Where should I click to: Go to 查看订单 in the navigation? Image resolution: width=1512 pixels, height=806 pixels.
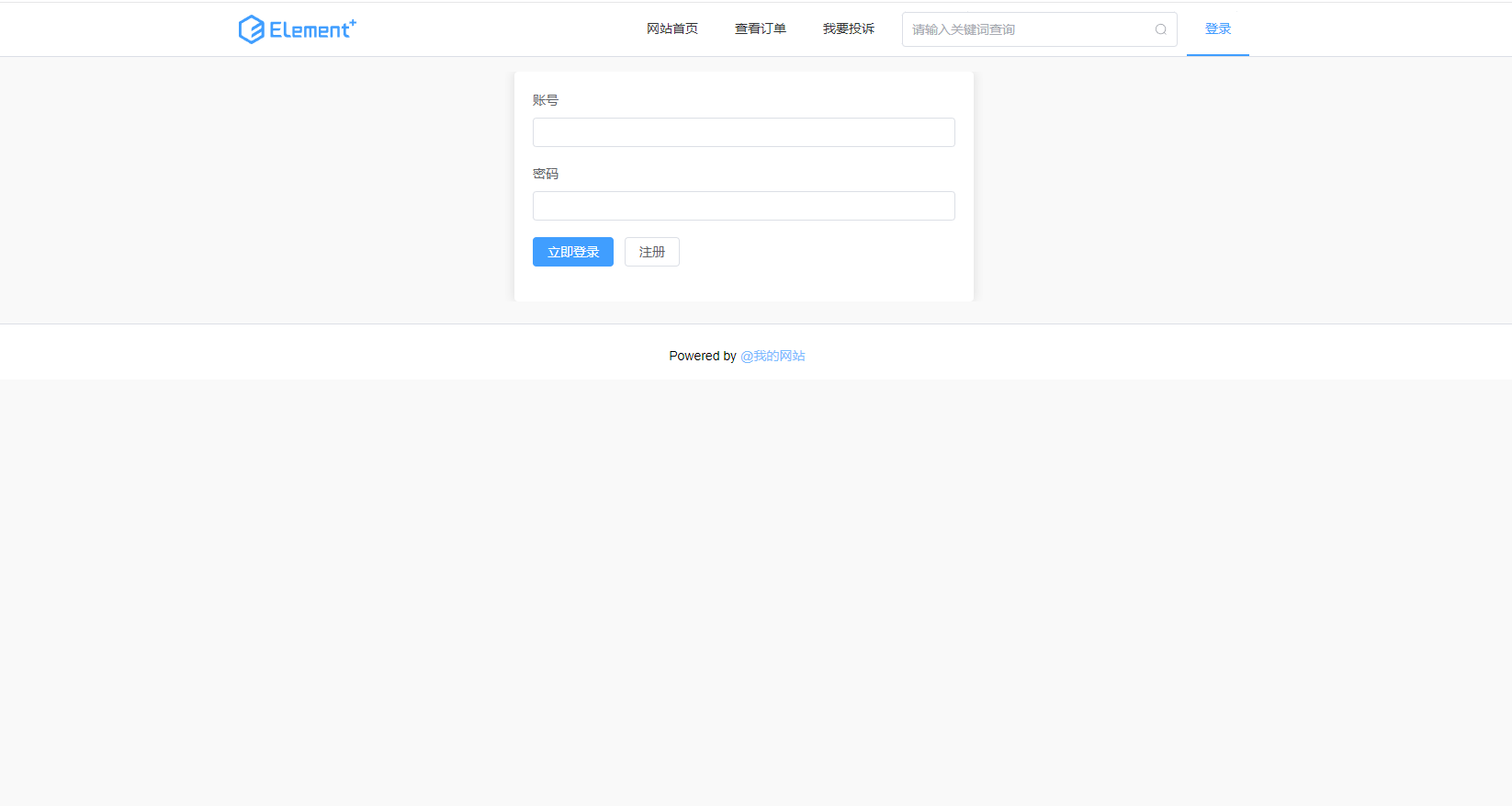(760, 29)
